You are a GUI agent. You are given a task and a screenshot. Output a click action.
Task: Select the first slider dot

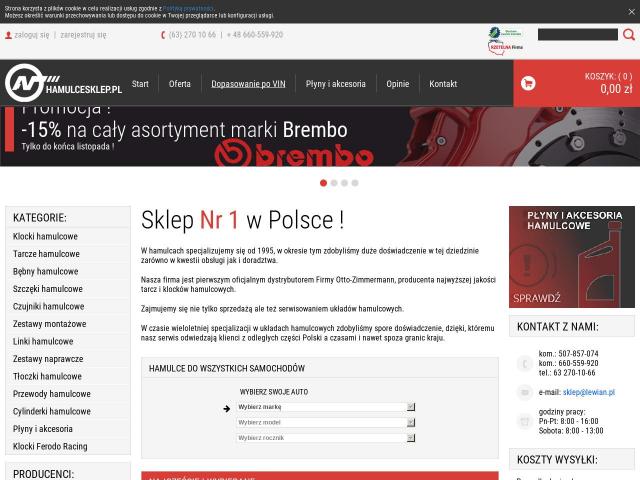pos(323,183)
